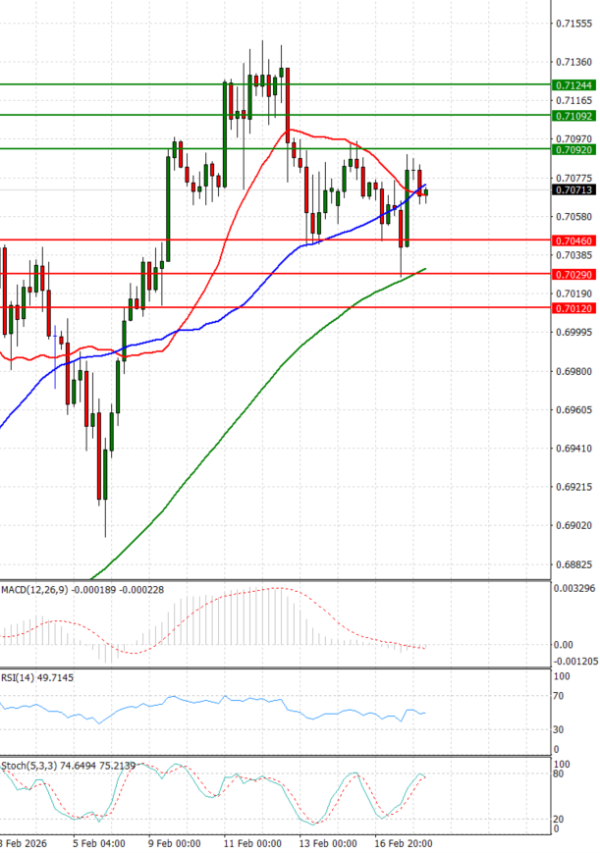Click the green 0.71244 resistance price label
Viewport: 600px width, 853px height.
573,86
